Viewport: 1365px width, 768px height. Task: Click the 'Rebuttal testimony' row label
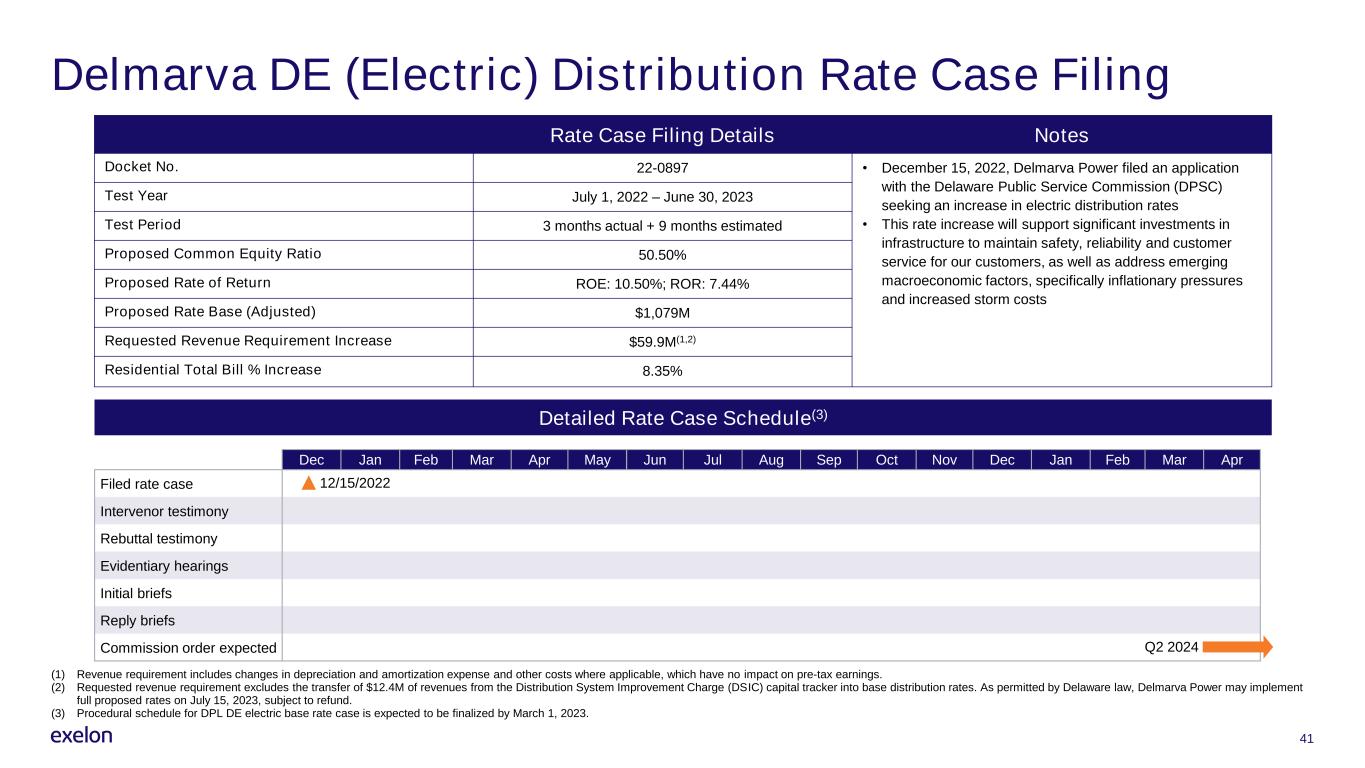[159, 538]
